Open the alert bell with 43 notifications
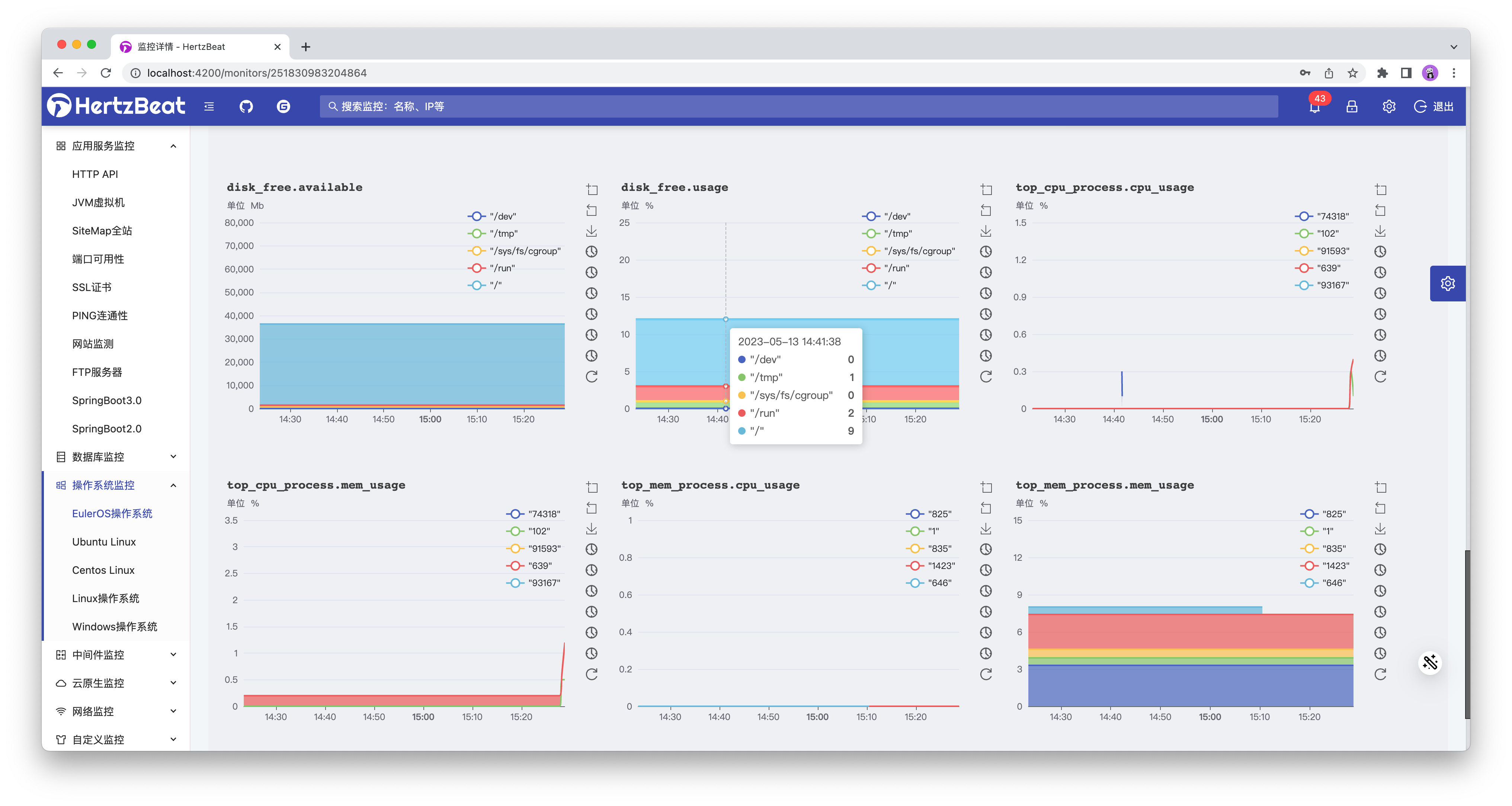Screen dimensions: 1512x806 pos(1315,107)
